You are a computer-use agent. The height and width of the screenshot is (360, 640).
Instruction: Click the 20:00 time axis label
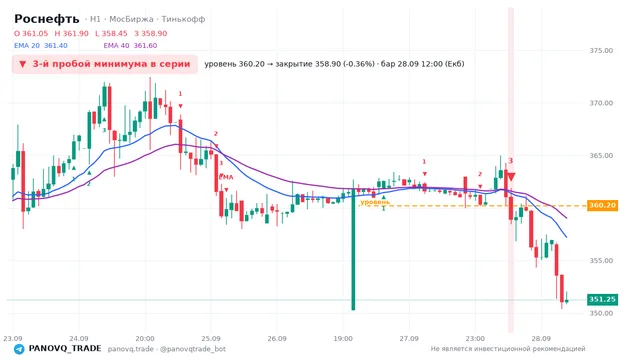(145, 338)
